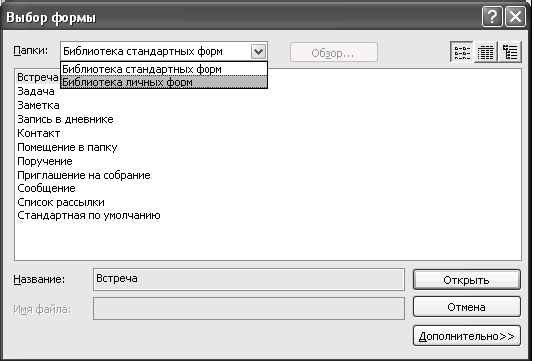The image size is (534, 361).
Task: Switch to small icons list view
Action: pos(462,52)
